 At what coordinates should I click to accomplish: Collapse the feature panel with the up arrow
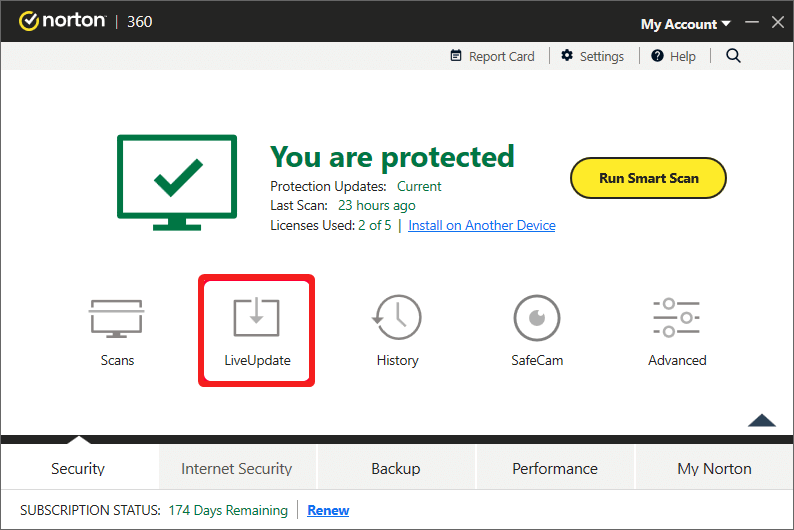pos(762,420)
